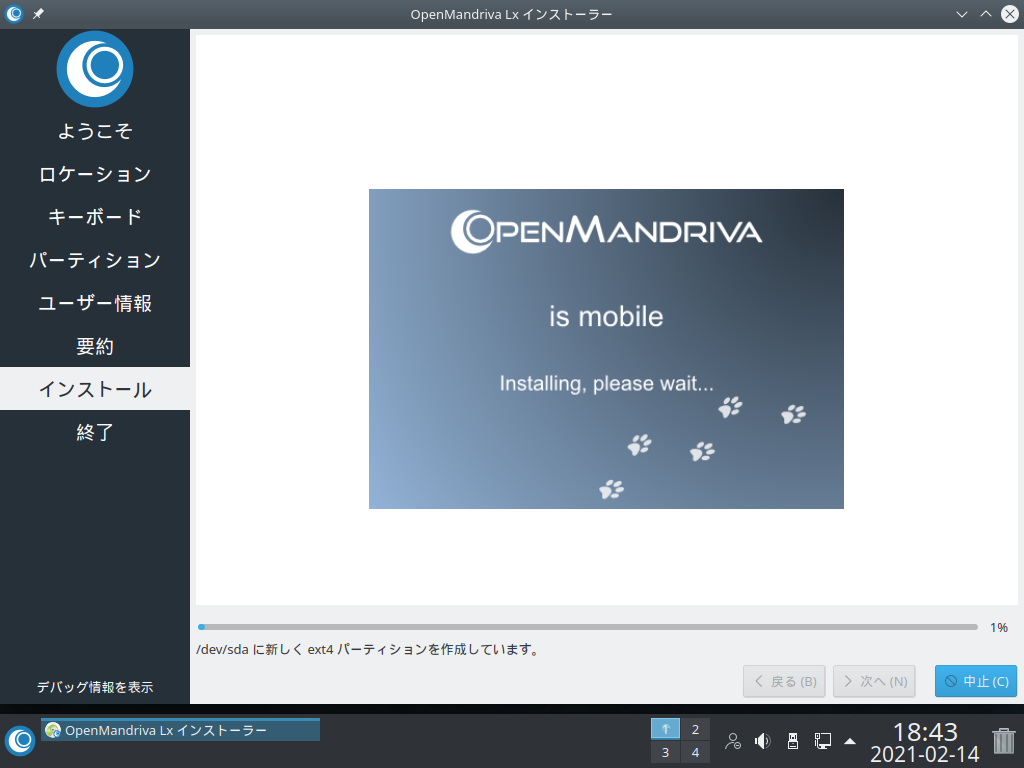Select the ロケーション step in the sidebar

pos(95,174)
